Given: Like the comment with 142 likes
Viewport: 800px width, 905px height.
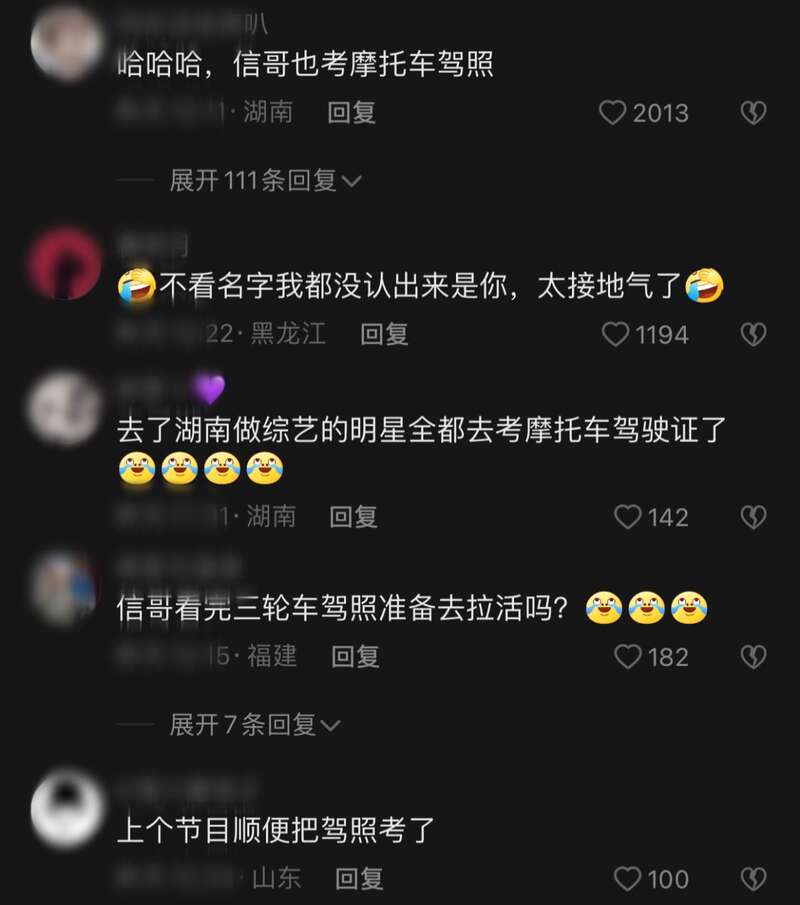Looking at the screenshot, I should 627,517.
